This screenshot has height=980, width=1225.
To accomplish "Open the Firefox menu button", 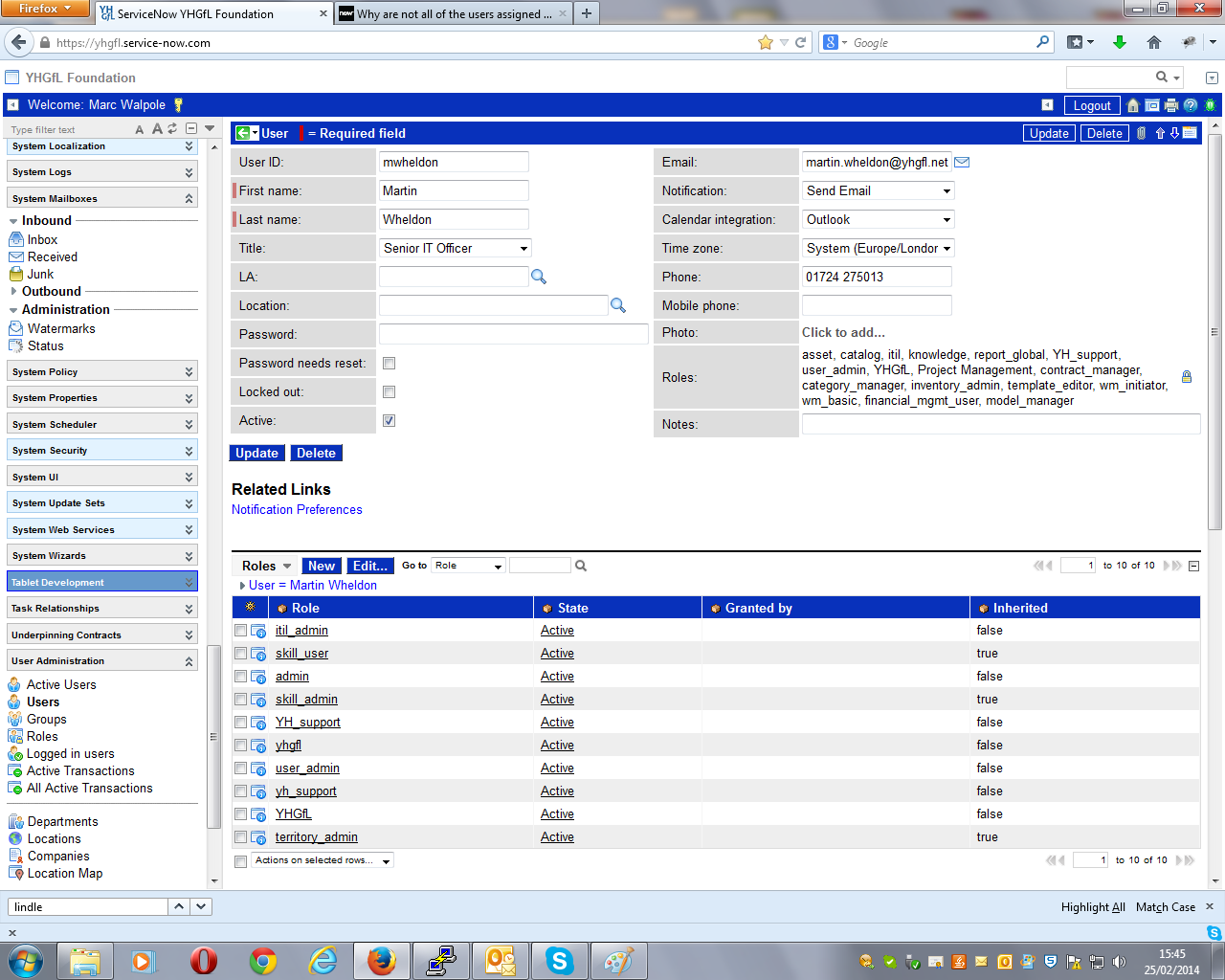I will [45, 9].
